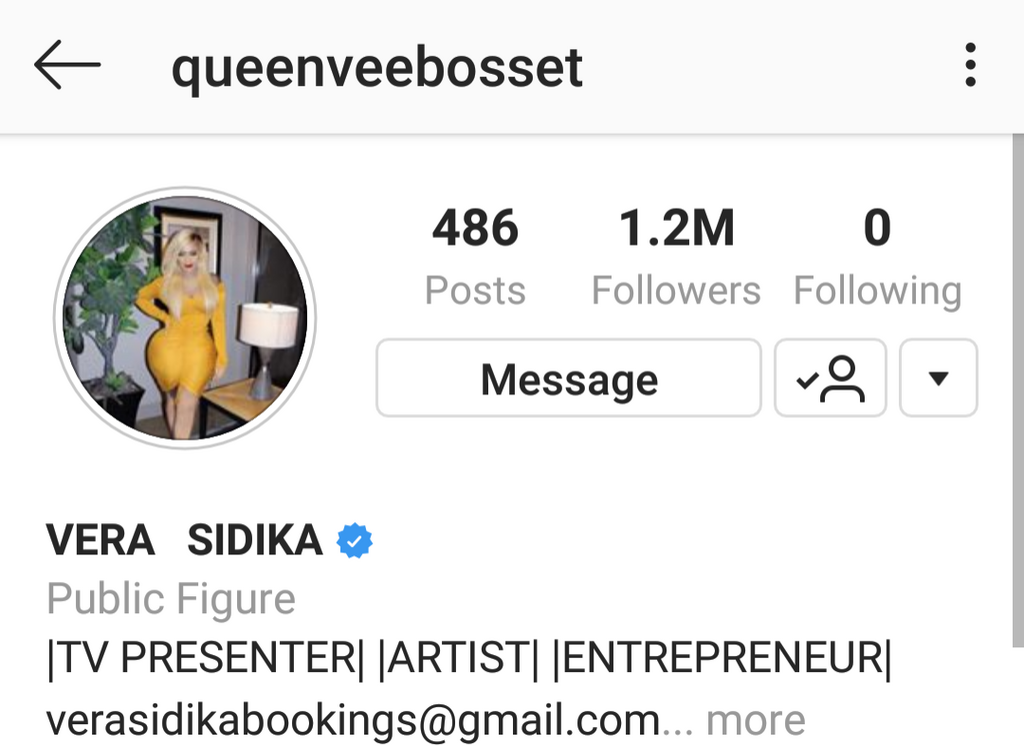The width and height of the screenshot is (1024, 746).
Task: Tap the Followers label text
Action: (x=676, y=290)
